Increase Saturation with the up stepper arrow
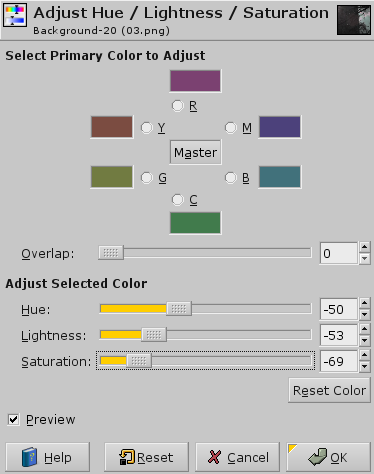This screenshot has width=374, height=474. coord(365,355)
